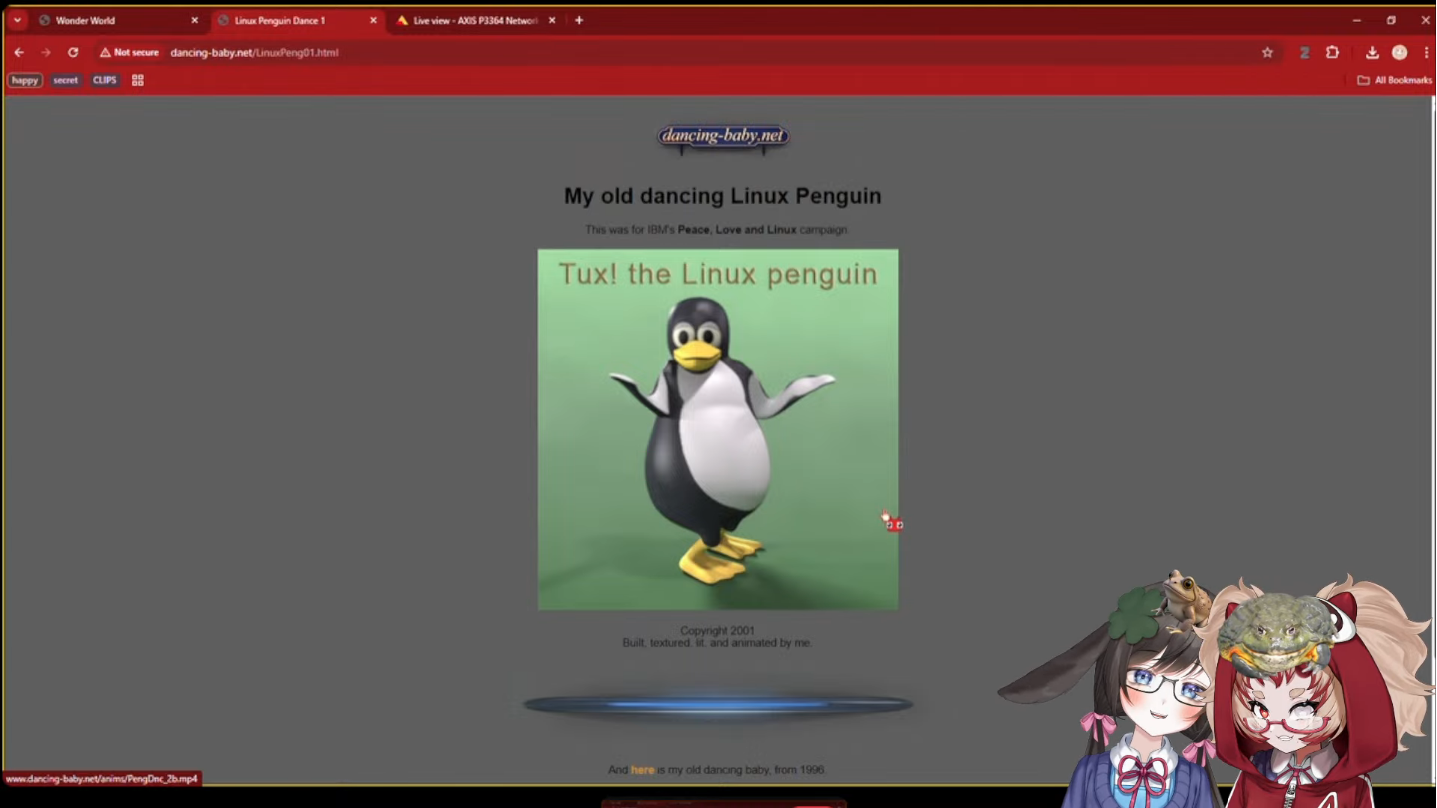This screenshot has height=808, width=1437.
Task: Open the CLIPS bookmark
Action: coord(105,80)
